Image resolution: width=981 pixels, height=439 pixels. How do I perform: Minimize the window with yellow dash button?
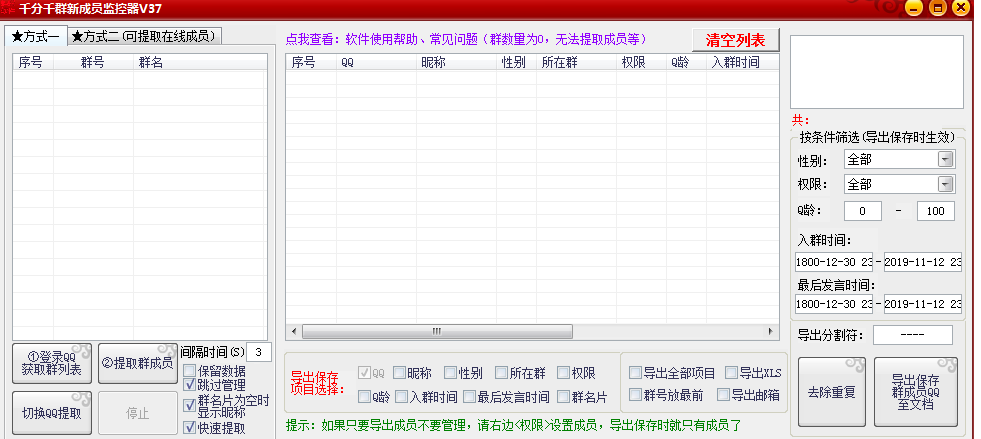pos(914,8)
